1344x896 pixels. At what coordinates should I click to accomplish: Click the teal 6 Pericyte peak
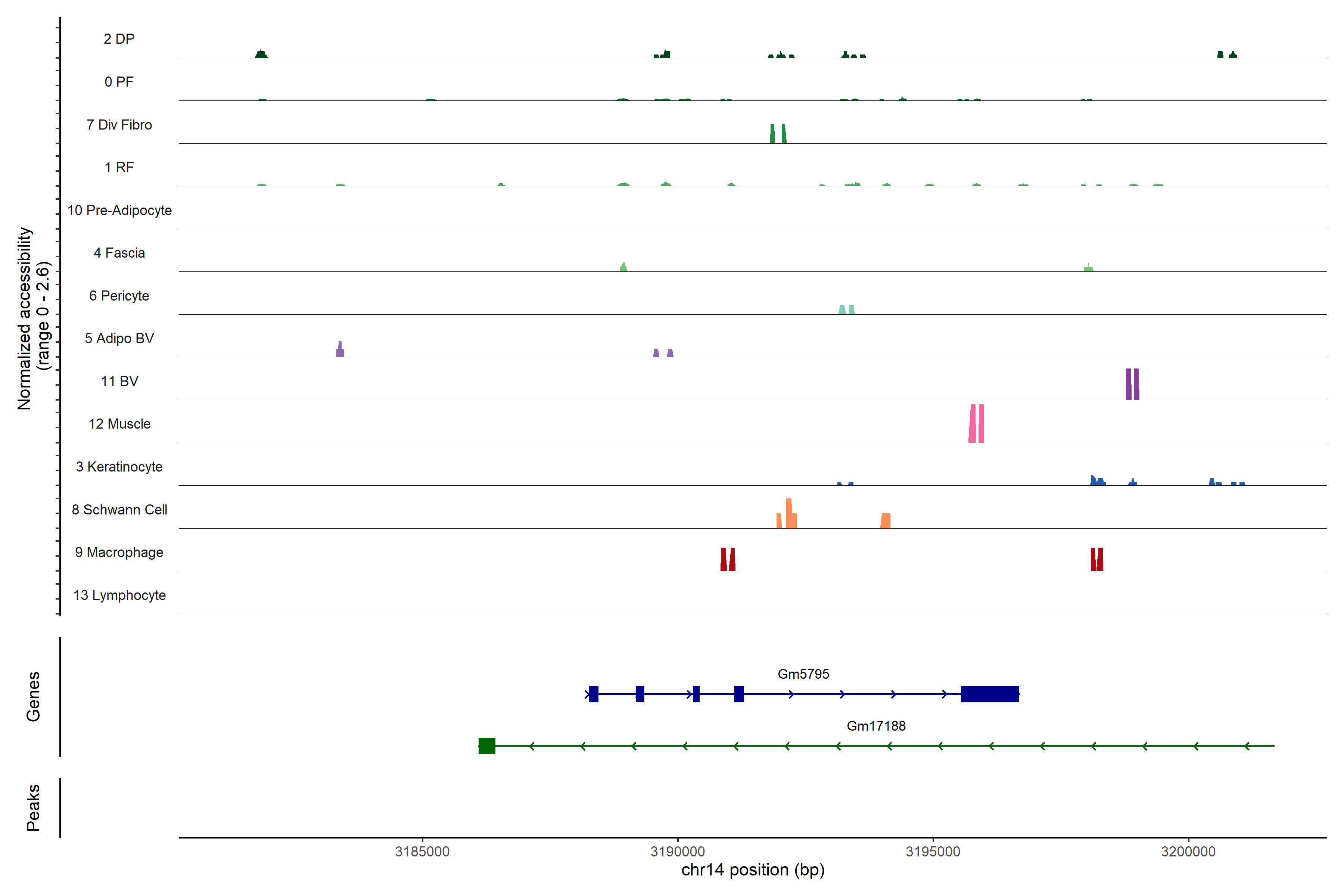[842, 310]
